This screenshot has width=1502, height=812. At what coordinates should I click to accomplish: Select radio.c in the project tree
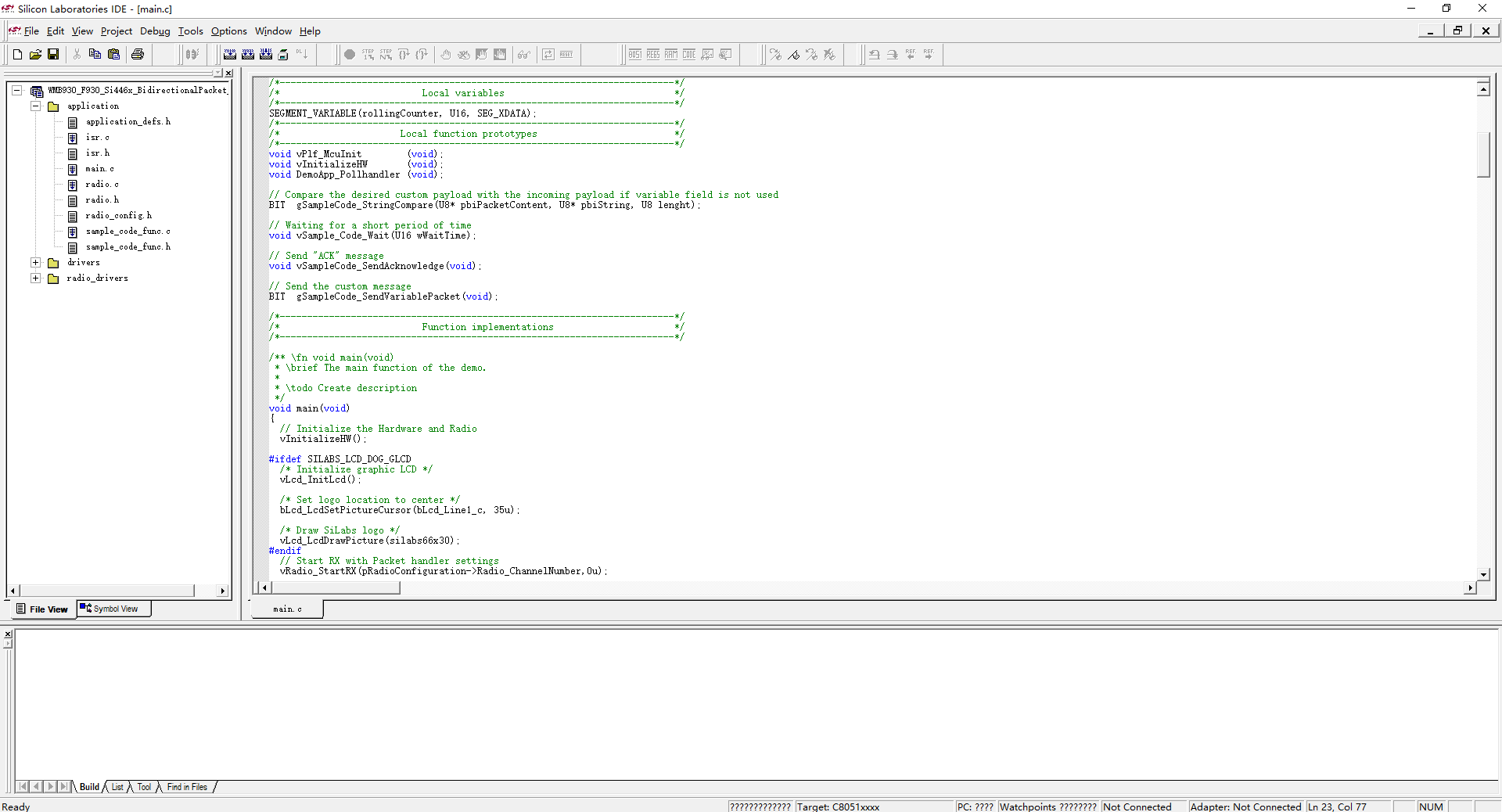(x=102, y=184)
